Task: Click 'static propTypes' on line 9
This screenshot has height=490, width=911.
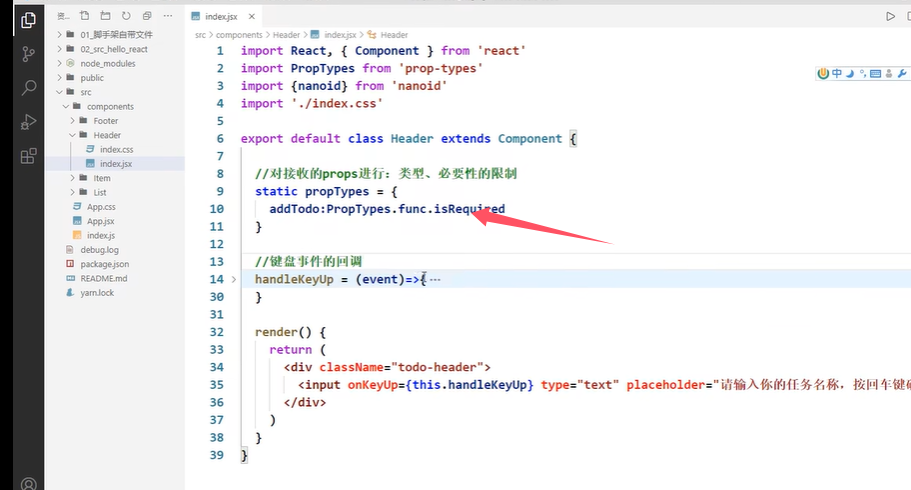Action: (x=312, y=192)
